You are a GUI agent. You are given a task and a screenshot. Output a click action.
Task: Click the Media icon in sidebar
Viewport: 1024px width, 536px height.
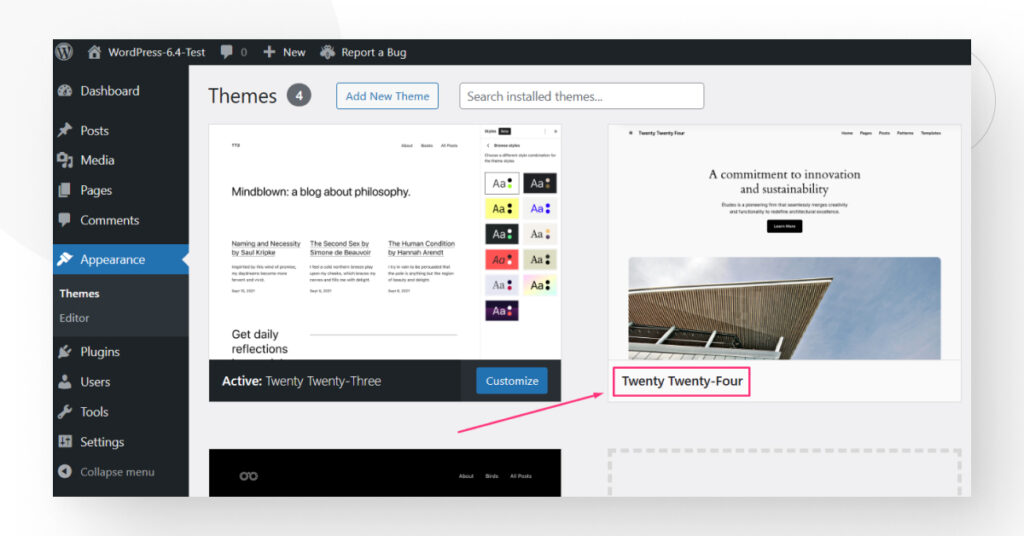point(65,160)
